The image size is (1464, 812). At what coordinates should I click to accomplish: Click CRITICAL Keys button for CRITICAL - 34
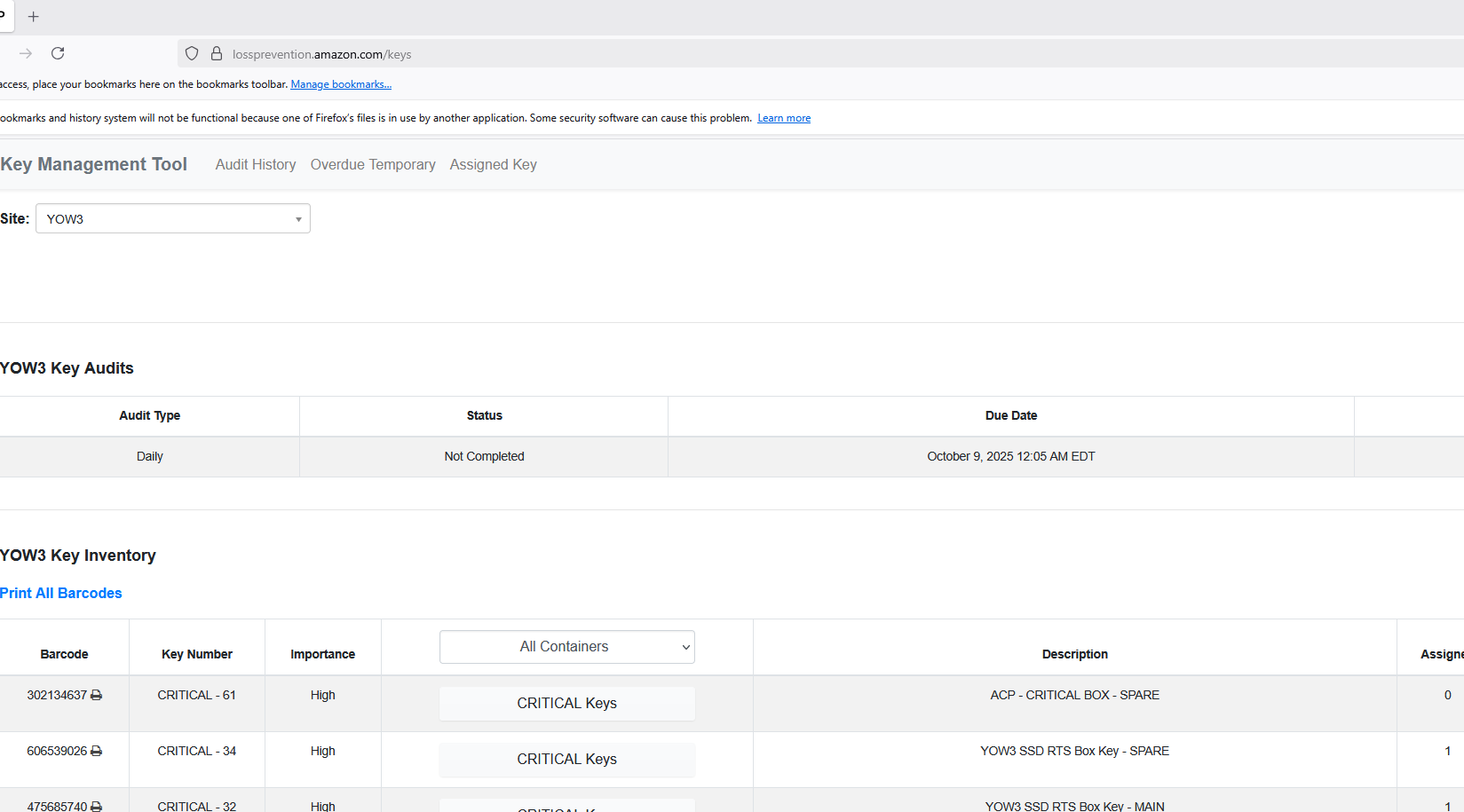pyautogui.click(x=566, y=760)
